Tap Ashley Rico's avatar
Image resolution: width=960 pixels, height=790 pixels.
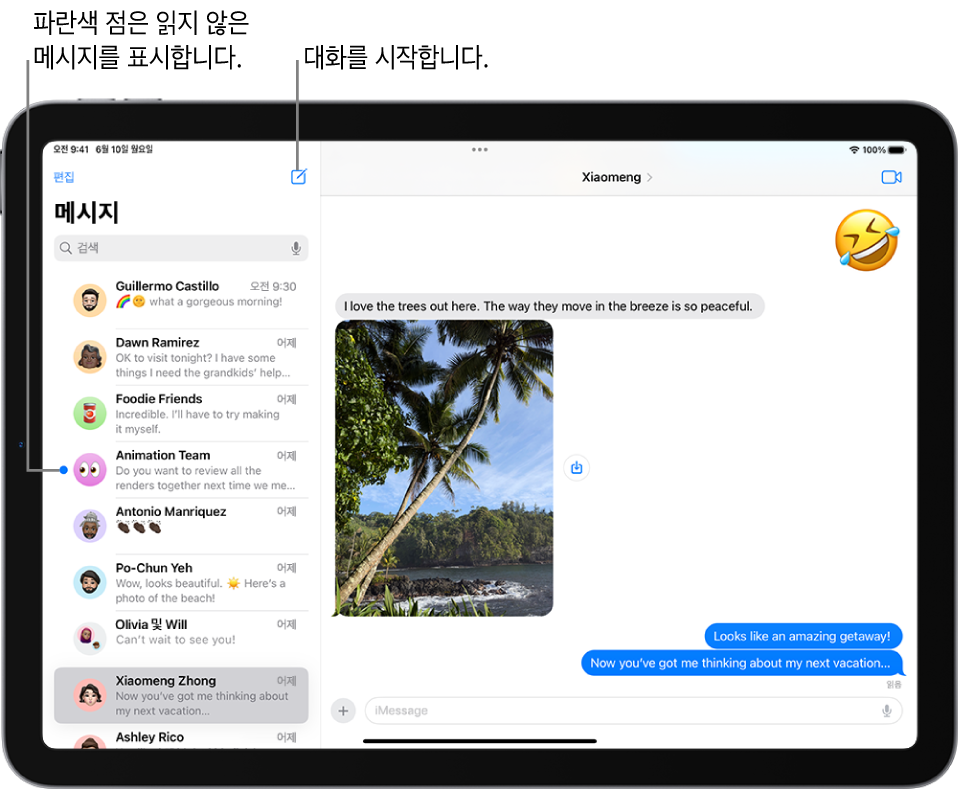pyautogui.click(x=90, y=742)
